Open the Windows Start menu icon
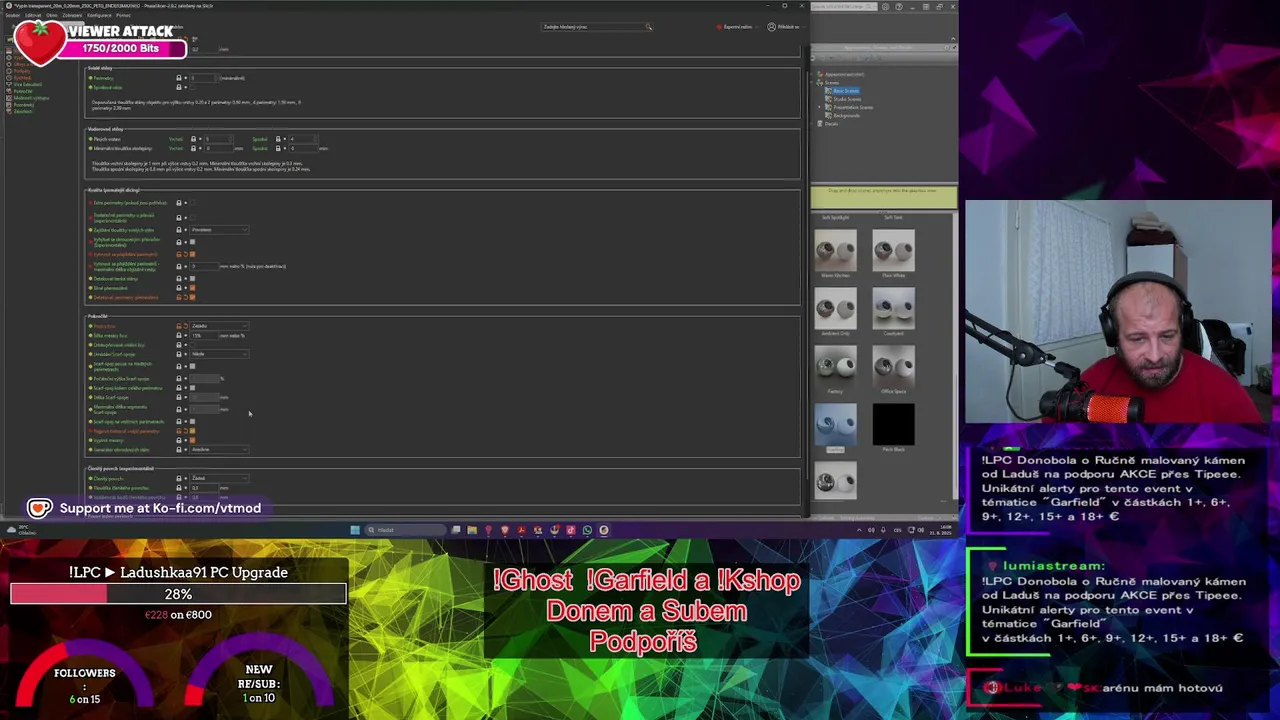 tap(355, 530)
